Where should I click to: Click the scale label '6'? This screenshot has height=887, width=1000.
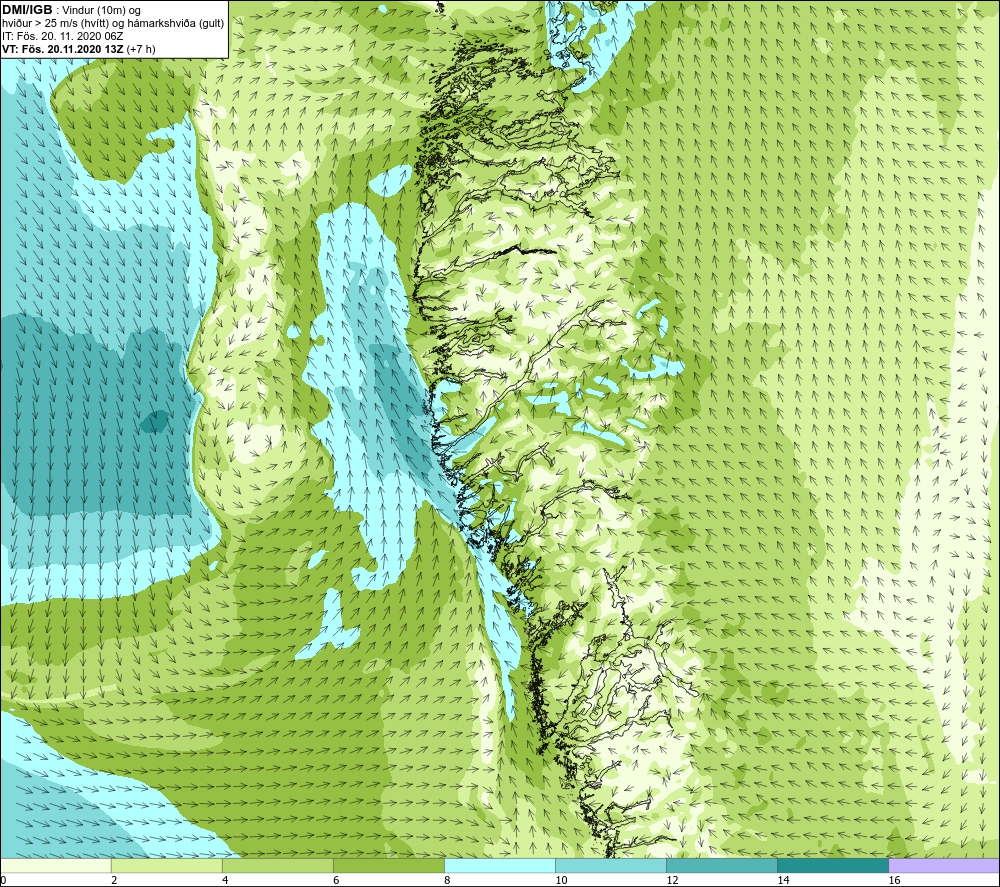[336, 880]
